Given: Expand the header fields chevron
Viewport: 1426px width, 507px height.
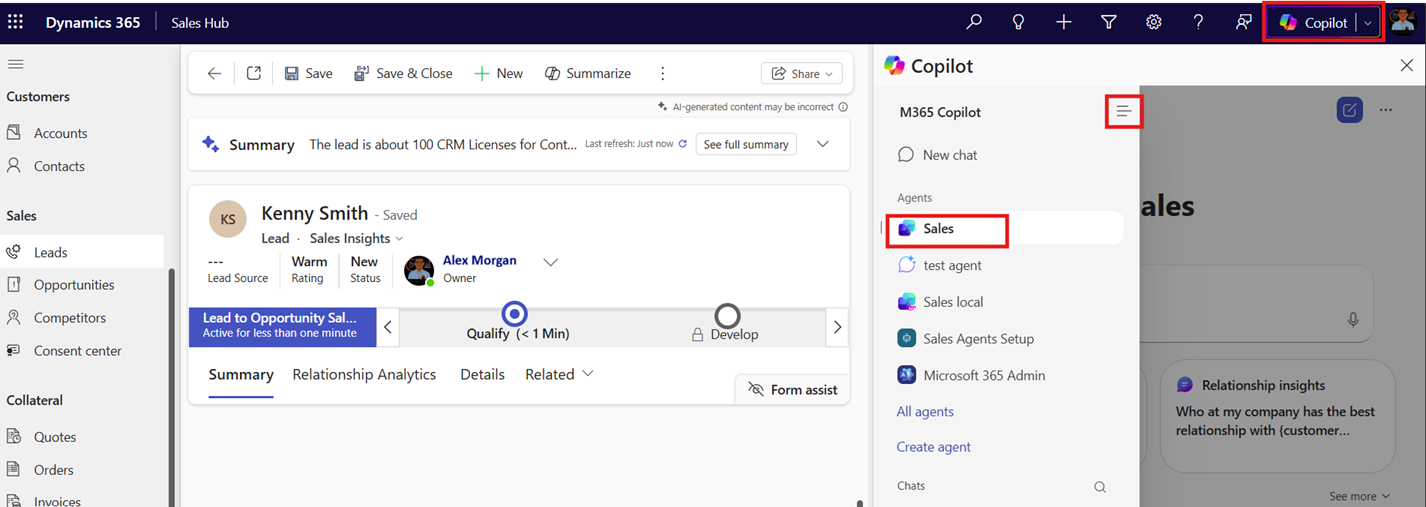Looking at the screenshot, I should click(x=550, y=262).
